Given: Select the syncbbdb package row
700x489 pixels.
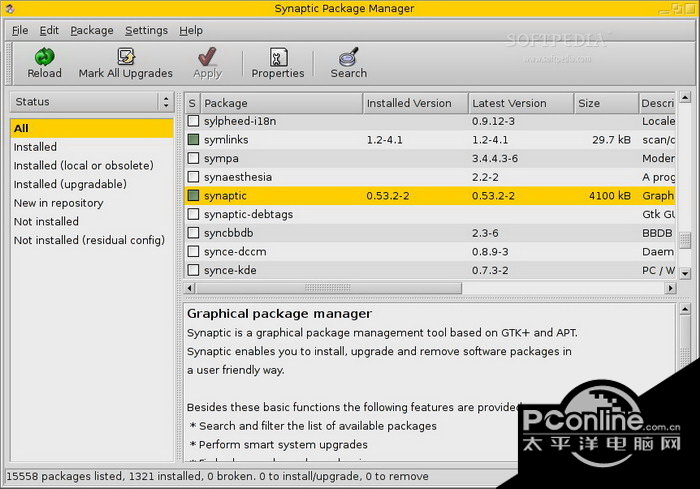Looking at the screenshot, I should (430, 233).
